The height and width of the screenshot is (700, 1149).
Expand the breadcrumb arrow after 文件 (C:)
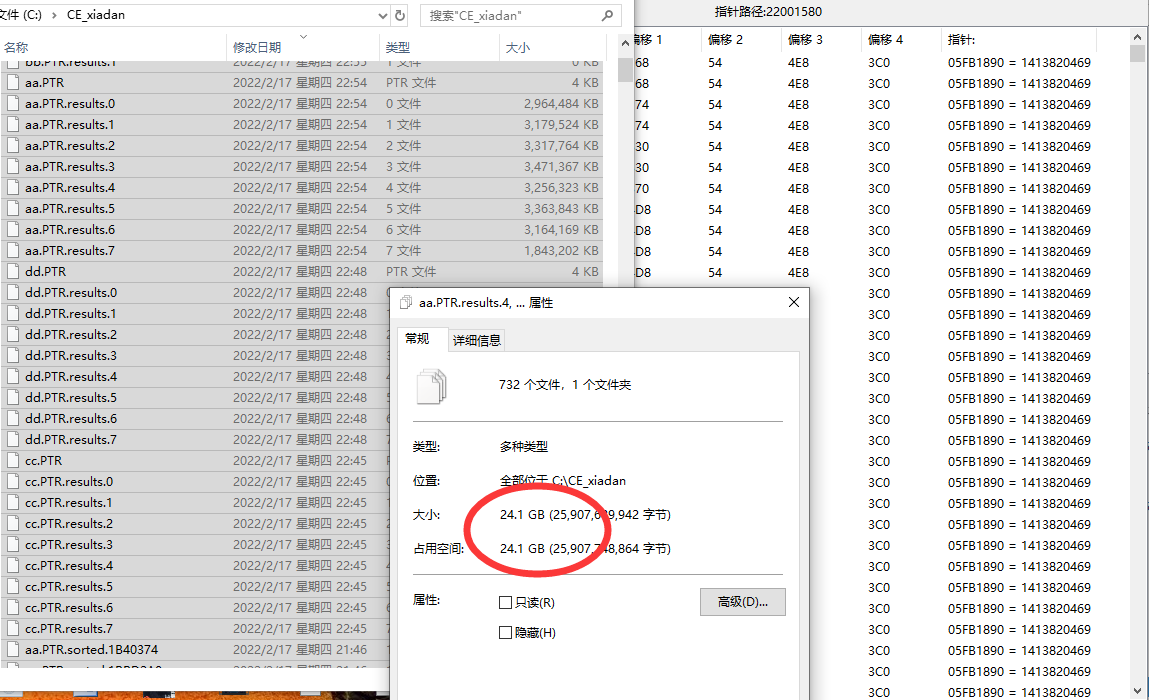pyautogui.click(x=57, y=15)
